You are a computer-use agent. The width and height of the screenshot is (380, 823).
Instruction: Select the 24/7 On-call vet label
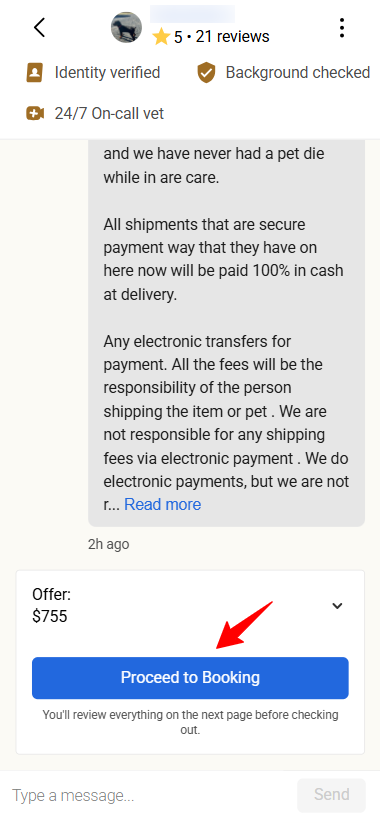[x=109, y=113]
